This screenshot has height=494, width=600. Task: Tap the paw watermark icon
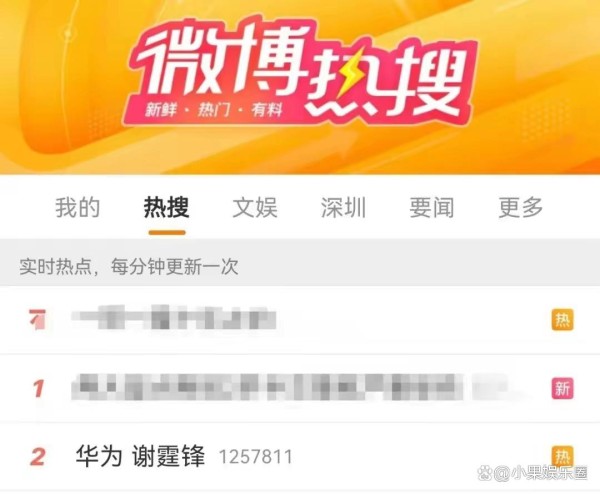click(x=484, y=474)
